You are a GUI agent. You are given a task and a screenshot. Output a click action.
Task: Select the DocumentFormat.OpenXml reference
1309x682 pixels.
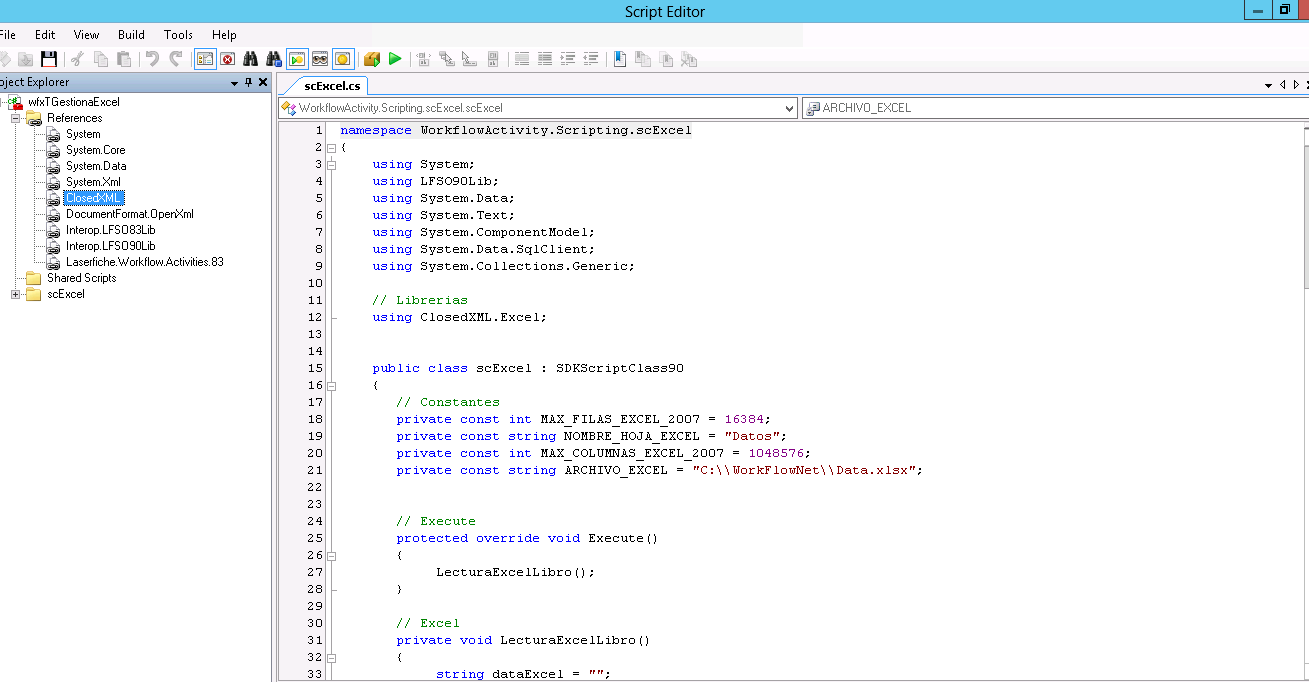click(129, 214)
